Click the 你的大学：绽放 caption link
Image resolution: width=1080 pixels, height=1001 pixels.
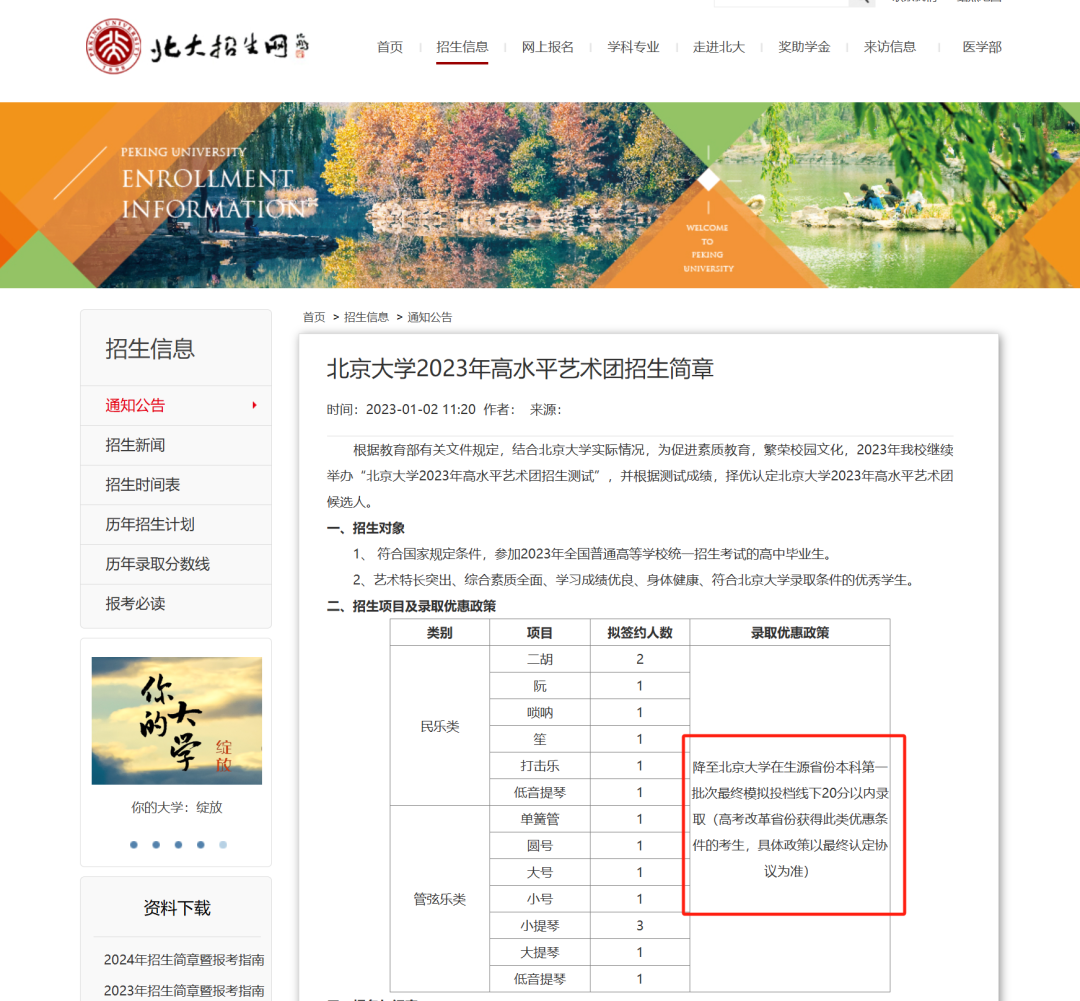177,807
